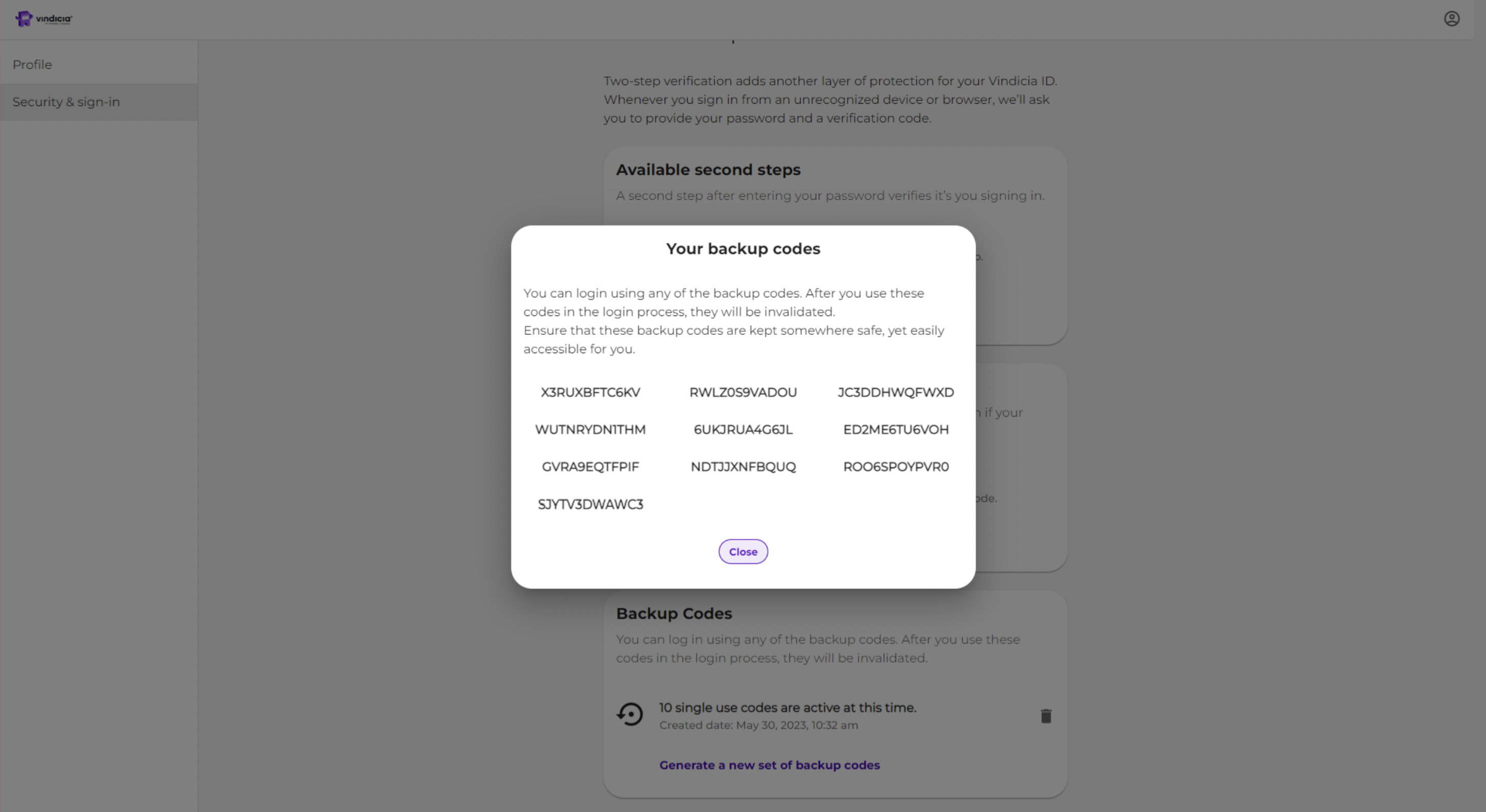Image resolution: width=1486 pixels, height=812 pixels.
Task: Click the Your backup codes heading
Action: coord(742,248)
